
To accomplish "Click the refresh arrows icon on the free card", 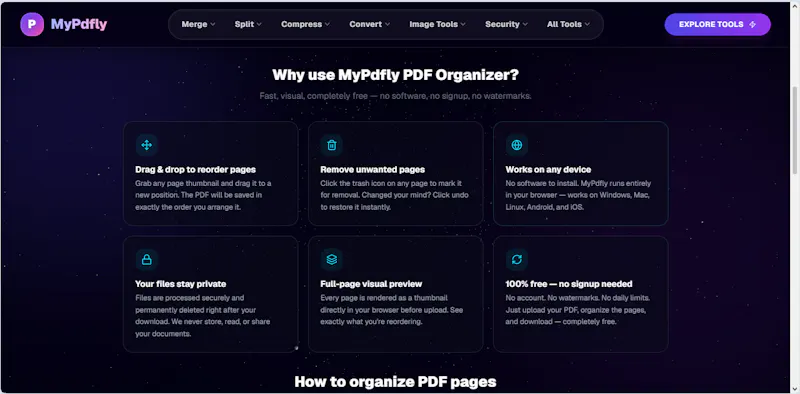I will click(x=517, y=260).
